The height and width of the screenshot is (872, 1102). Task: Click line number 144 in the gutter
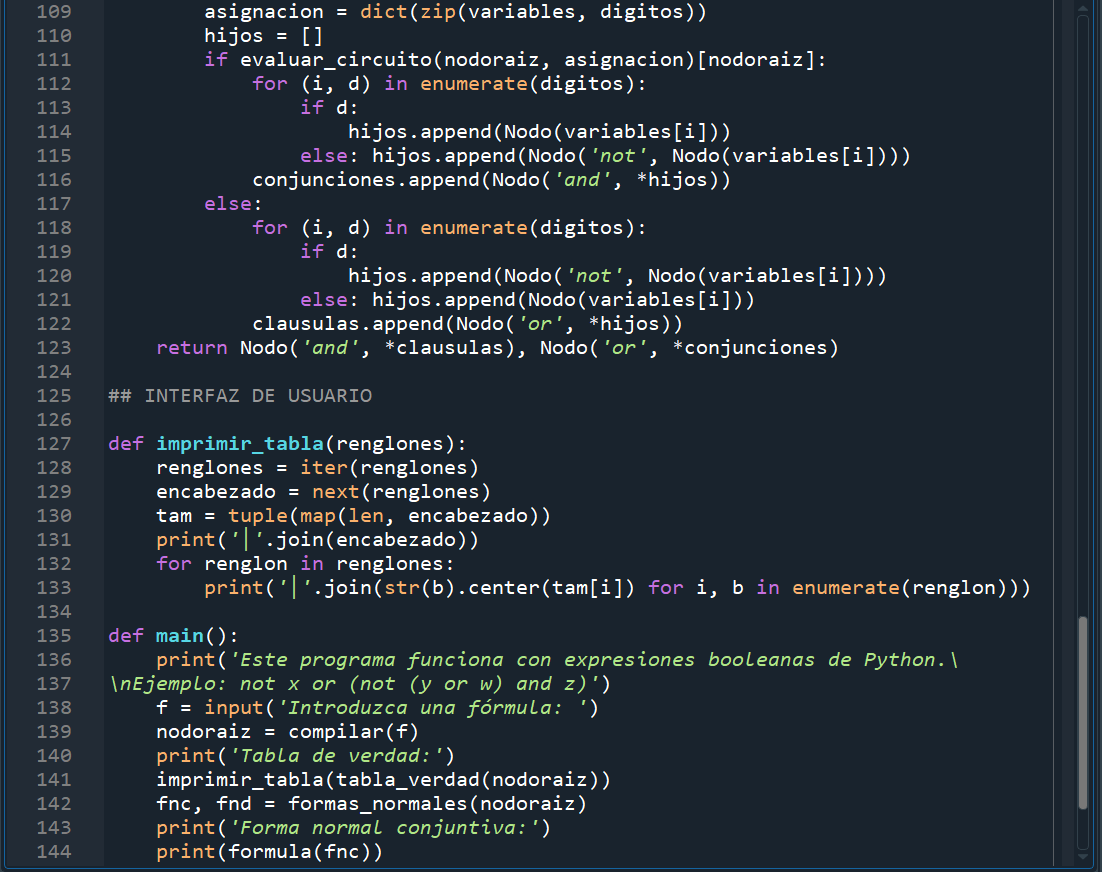[x=55, y=851]
